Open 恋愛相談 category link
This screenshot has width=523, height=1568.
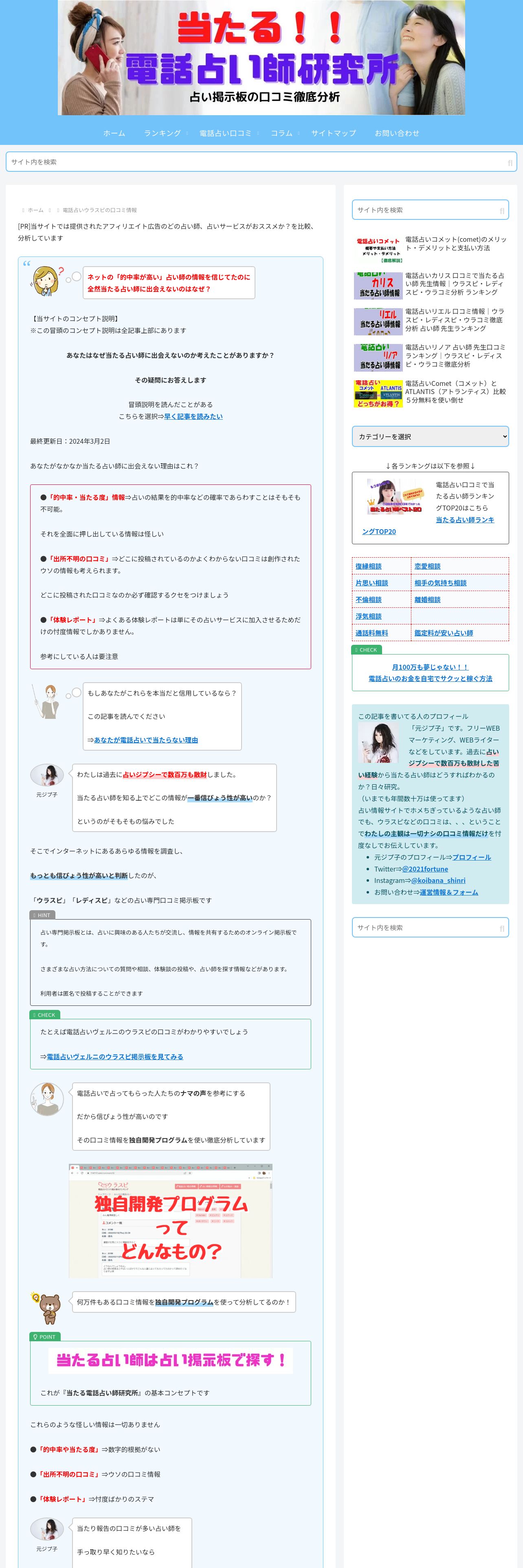click(x=427, y=566)
